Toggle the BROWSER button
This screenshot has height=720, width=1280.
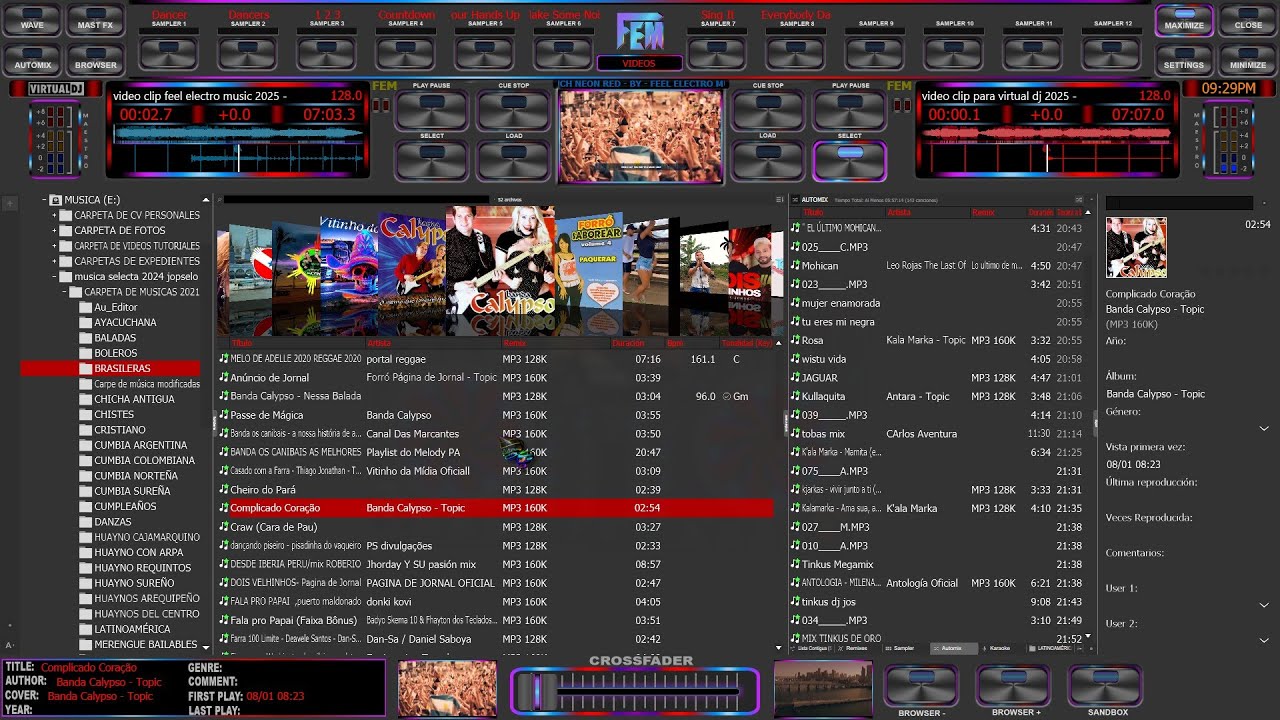tap(95, 58)
